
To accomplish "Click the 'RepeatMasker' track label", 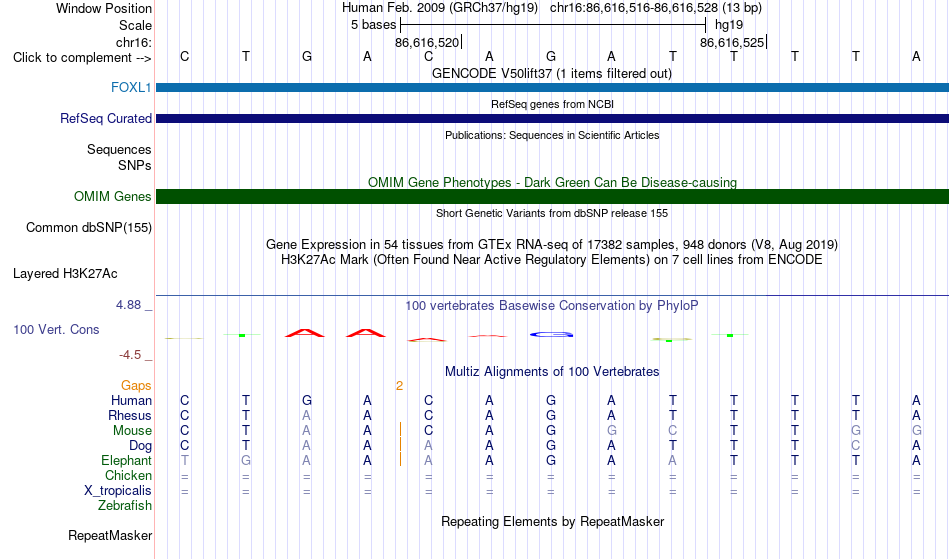I will (x=110, y=536).
